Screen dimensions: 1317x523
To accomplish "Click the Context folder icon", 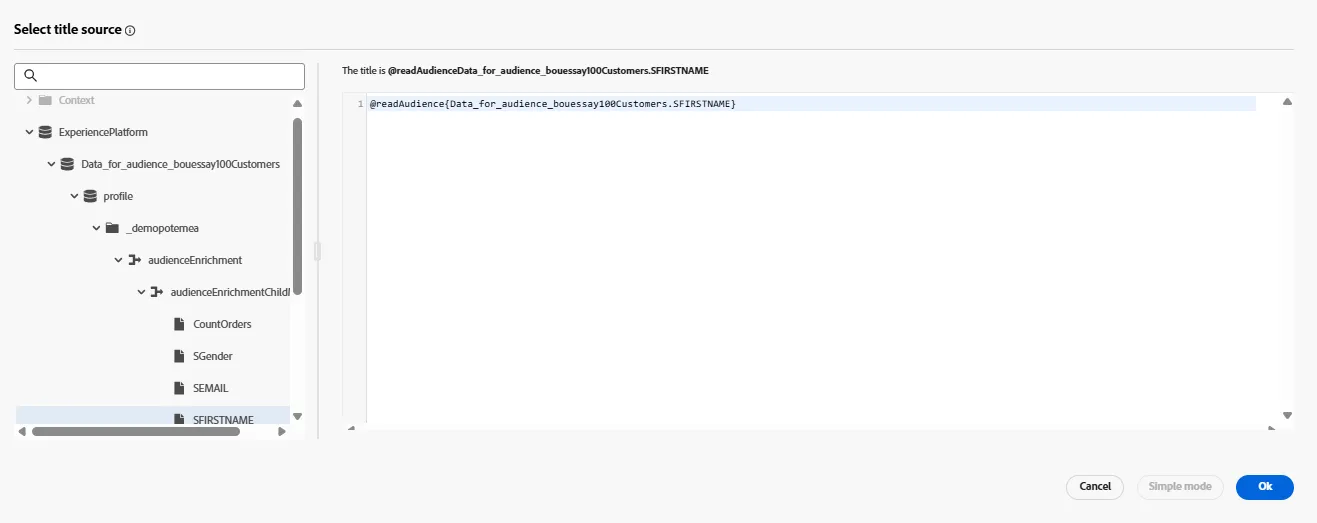I will coord(45,100).
